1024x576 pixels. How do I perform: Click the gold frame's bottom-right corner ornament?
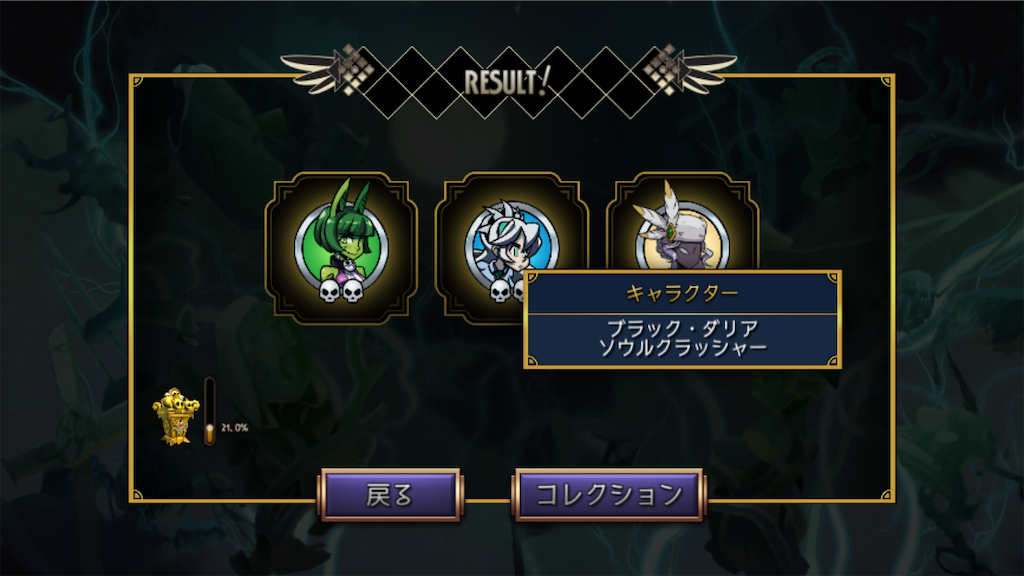[x=887, y=496]
